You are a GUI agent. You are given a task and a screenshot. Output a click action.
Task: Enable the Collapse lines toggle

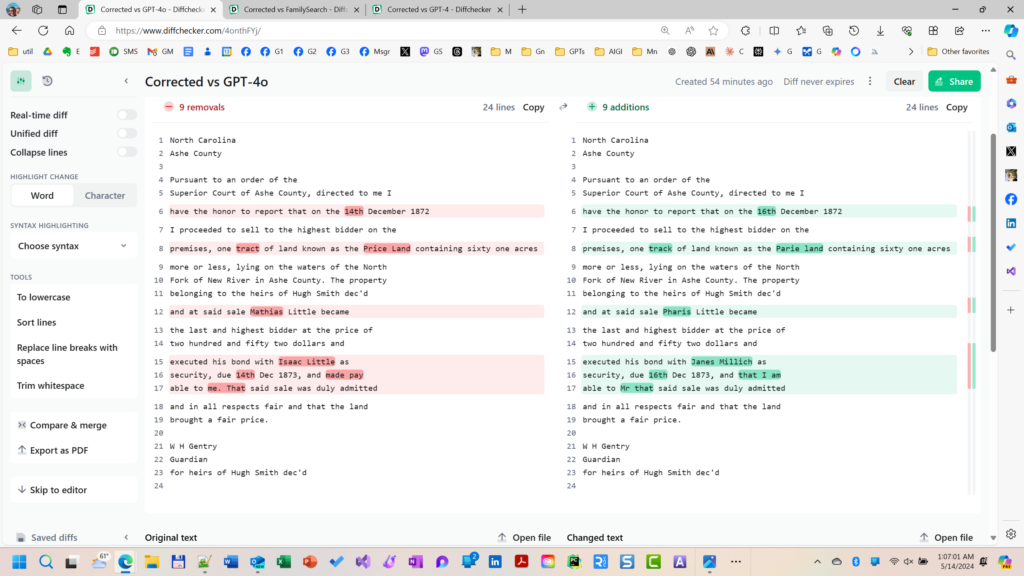pyautogui.click(x=127, y=152)
